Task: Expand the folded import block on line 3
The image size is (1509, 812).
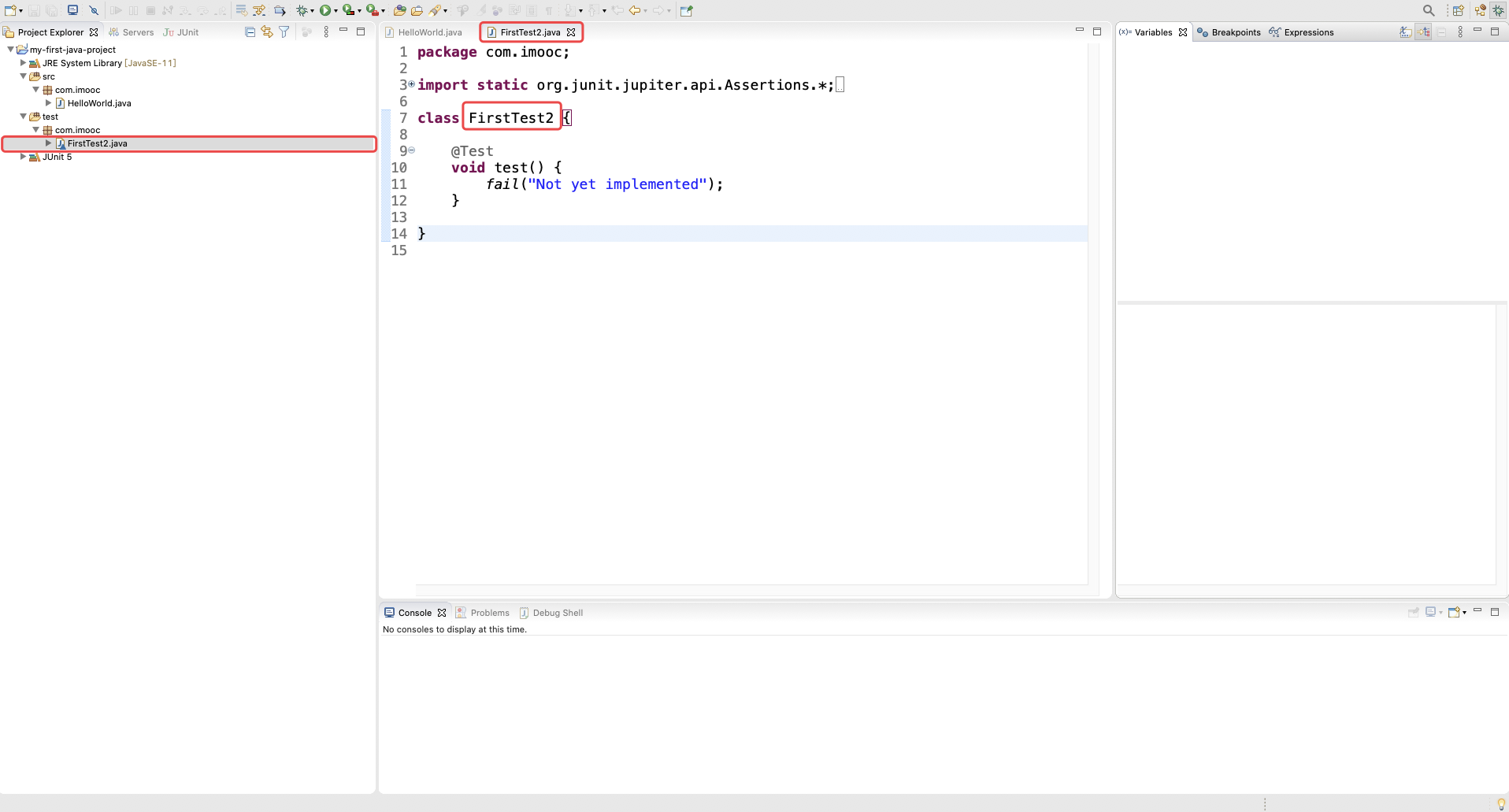Action: pos(411,84)
